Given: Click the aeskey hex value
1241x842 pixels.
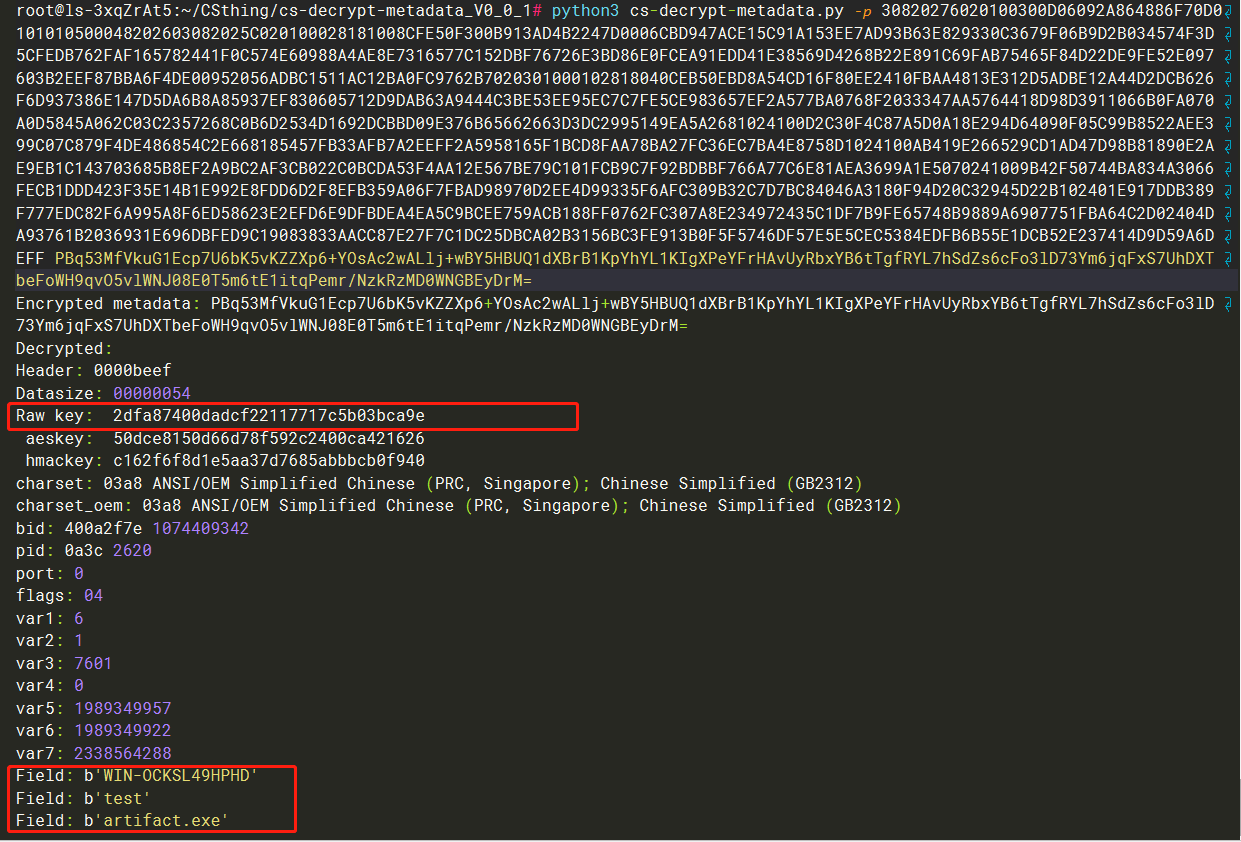Looking at the screenshot, I should (x=269, y=438).
